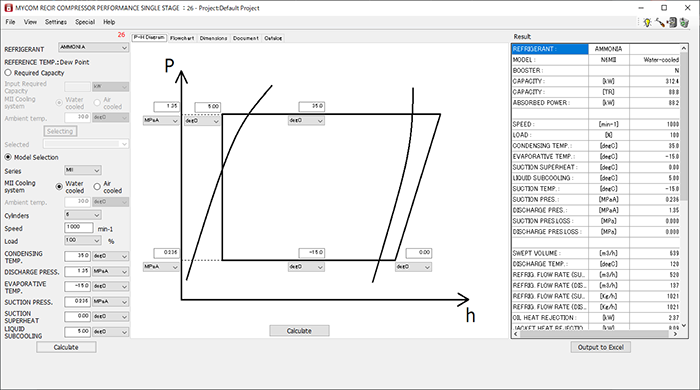Open the lower MPaA unit dropdown in diagram

pyautogui.click(x=161, y=267)
